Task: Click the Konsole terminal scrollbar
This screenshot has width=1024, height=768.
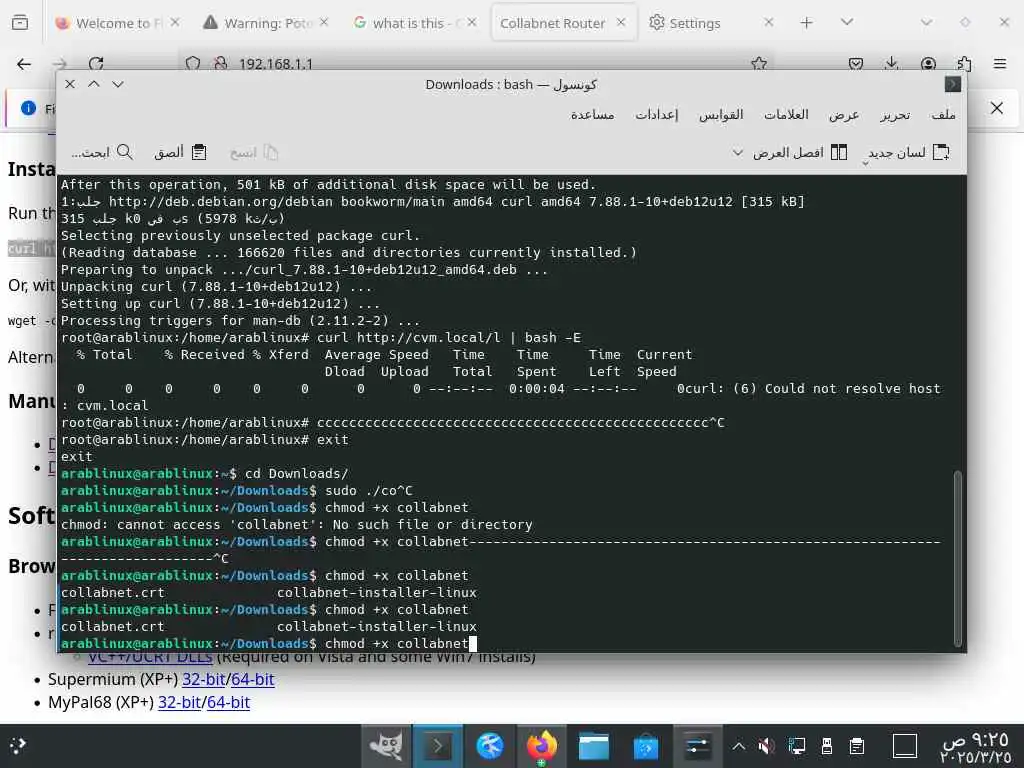Action: (958, 558)
